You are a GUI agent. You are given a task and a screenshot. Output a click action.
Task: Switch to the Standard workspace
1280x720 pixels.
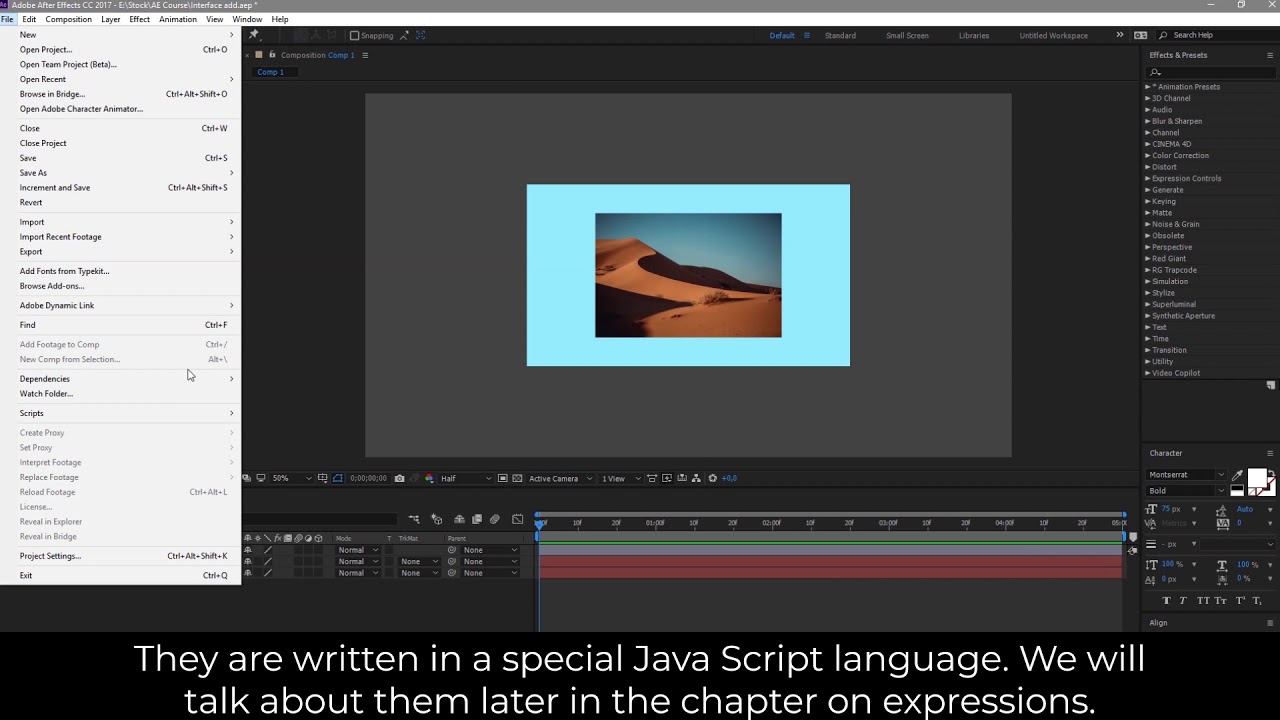coord(840,35)
